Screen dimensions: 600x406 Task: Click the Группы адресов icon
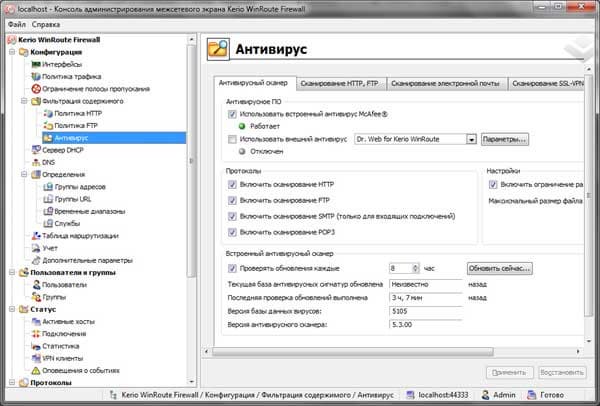(48, 187)
